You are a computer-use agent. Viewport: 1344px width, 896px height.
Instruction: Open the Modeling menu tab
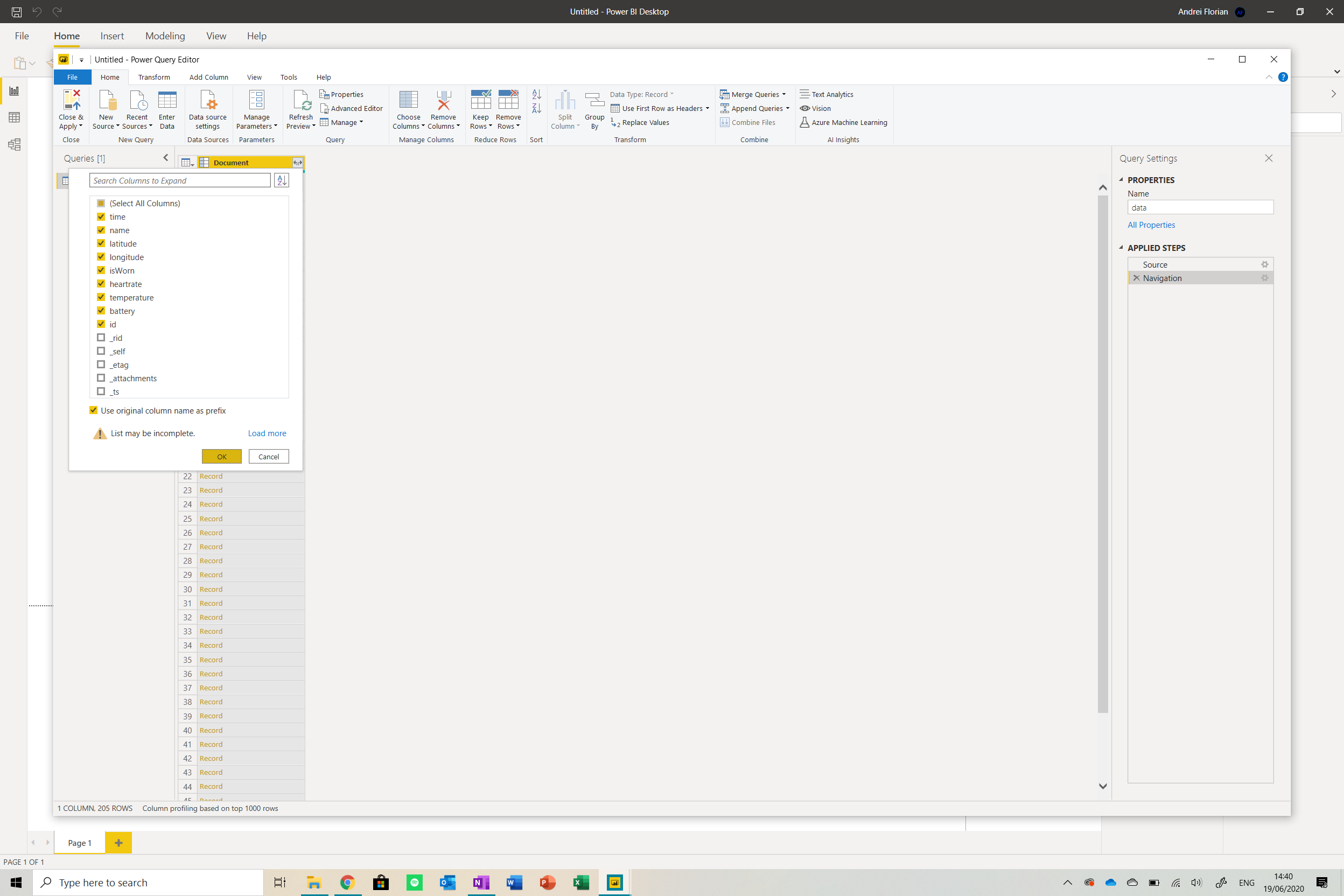pos(165,36)
